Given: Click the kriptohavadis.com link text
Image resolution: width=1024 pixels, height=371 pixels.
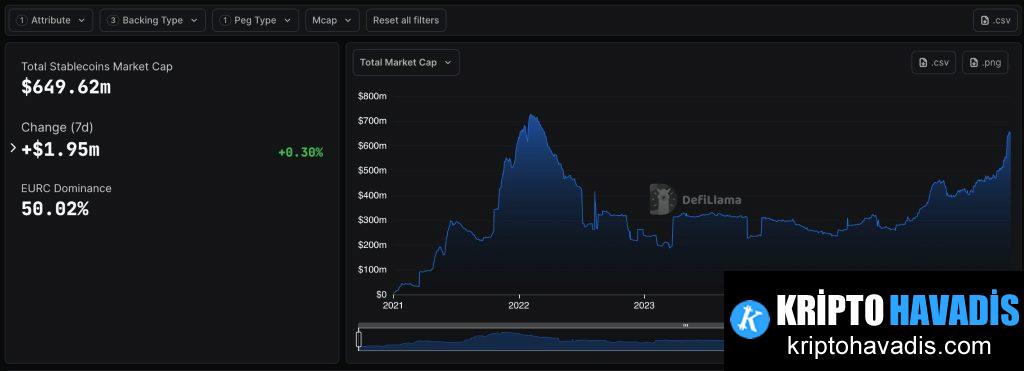Looking at the screenshot, I should [889, 345].
